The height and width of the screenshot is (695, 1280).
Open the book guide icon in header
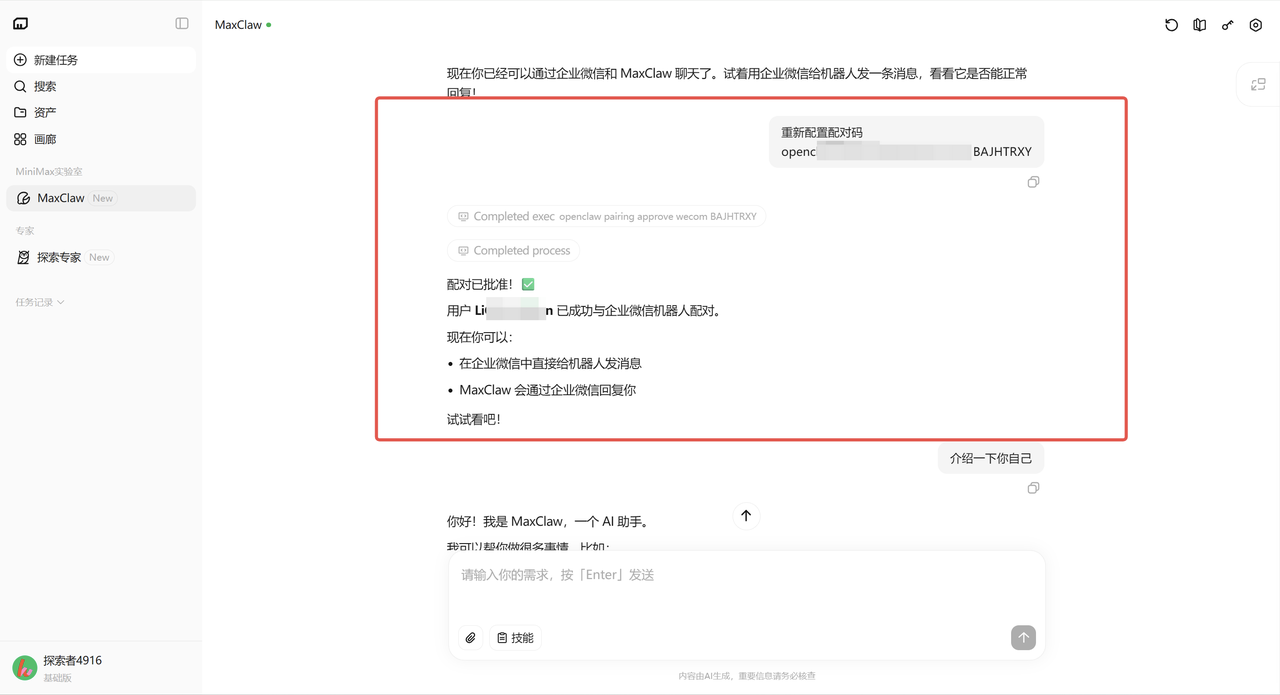[1200, 25]
